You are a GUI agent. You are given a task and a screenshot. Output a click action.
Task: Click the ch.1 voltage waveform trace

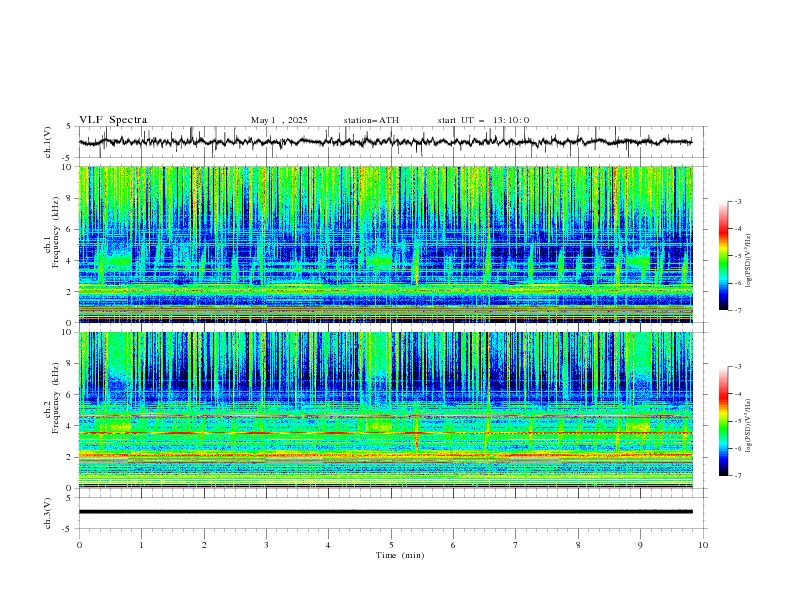pyautogui.click(x=385, y=142)
